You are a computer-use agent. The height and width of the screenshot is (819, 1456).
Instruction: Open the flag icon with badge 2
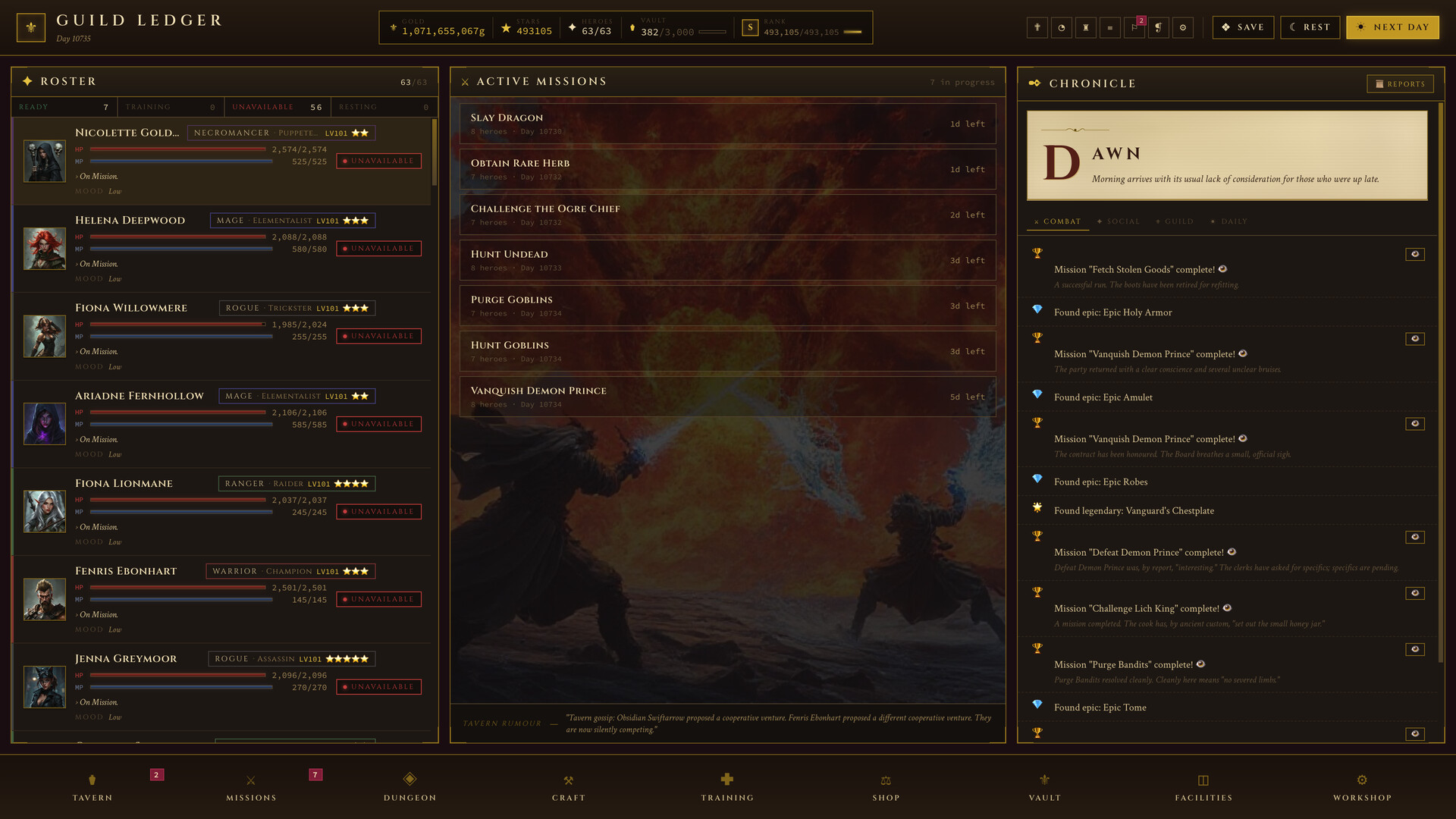[x=1134, y=27]
